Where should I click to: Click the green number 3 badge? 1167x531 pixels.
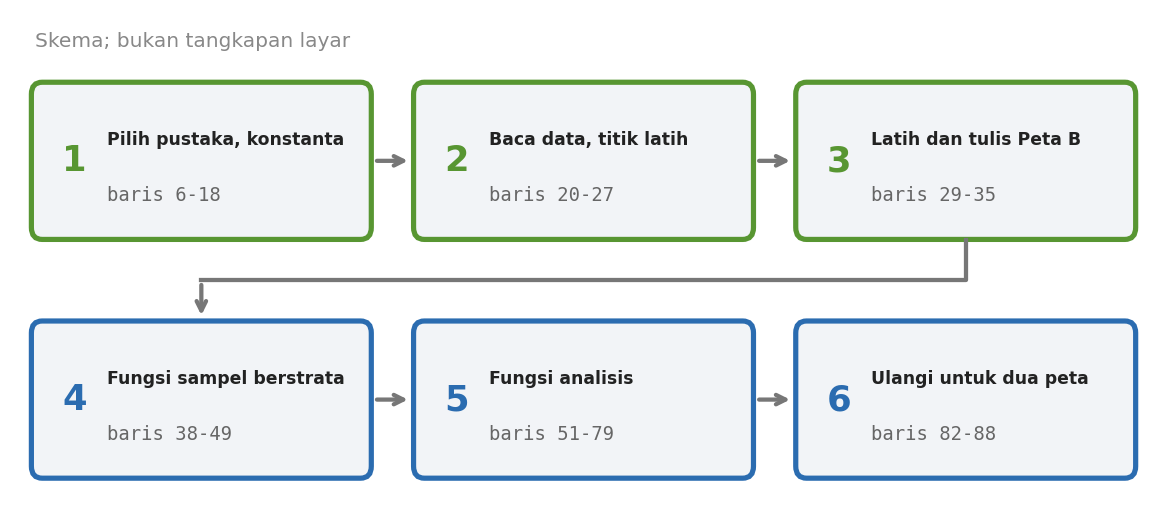(x=839, y=160)
